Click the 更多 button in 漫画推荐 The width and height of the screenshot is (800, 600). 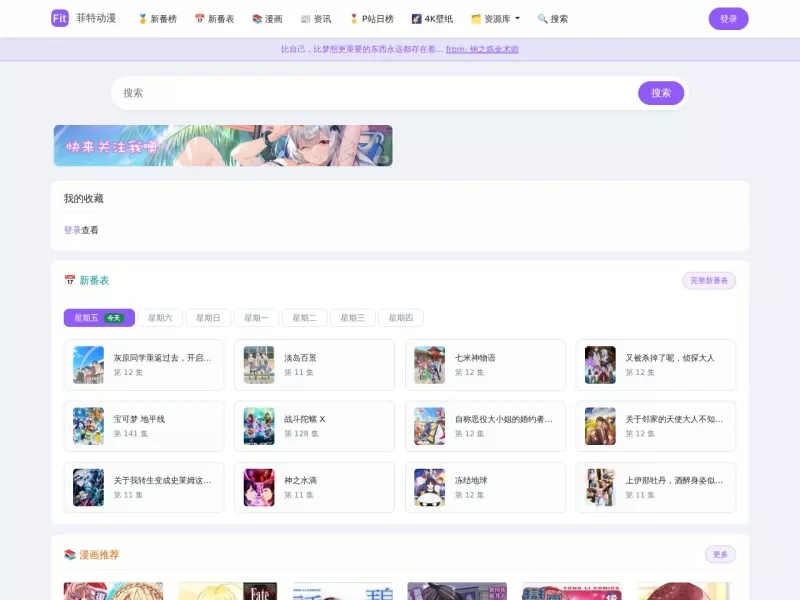pos(720,554)
